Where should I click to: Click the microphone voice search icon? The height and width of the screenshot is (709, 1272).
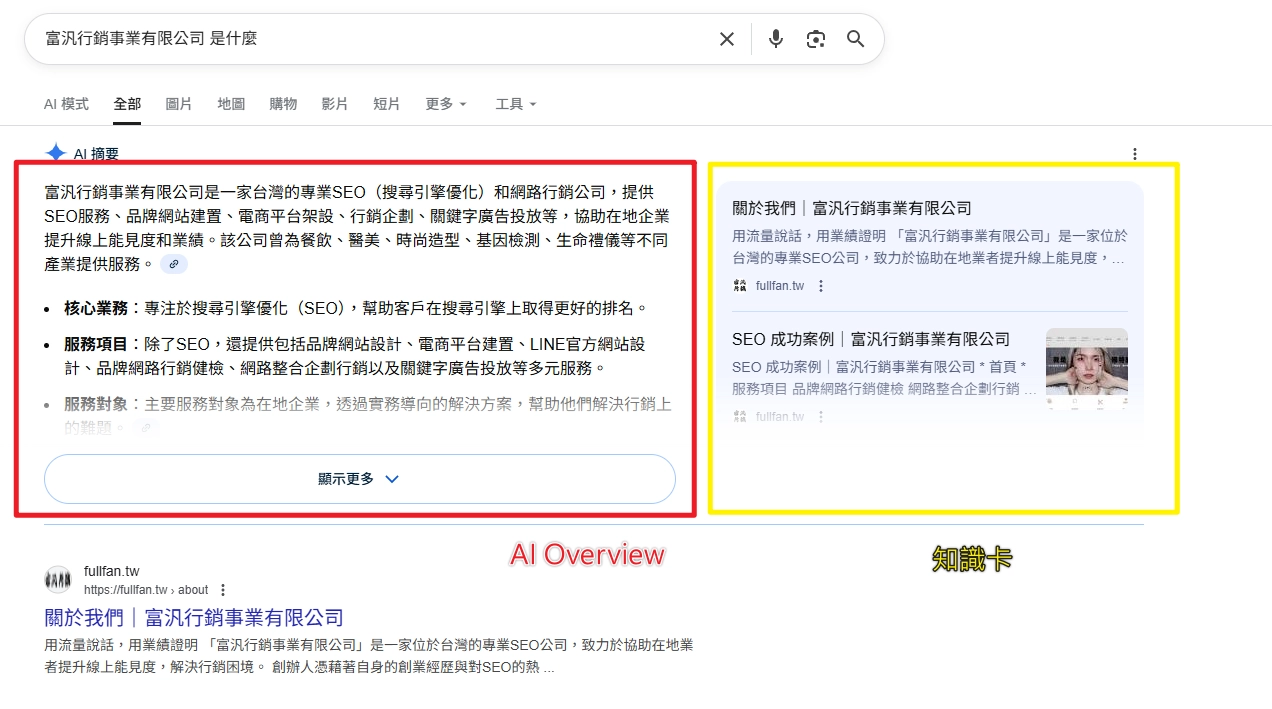[x=775, y=38]
